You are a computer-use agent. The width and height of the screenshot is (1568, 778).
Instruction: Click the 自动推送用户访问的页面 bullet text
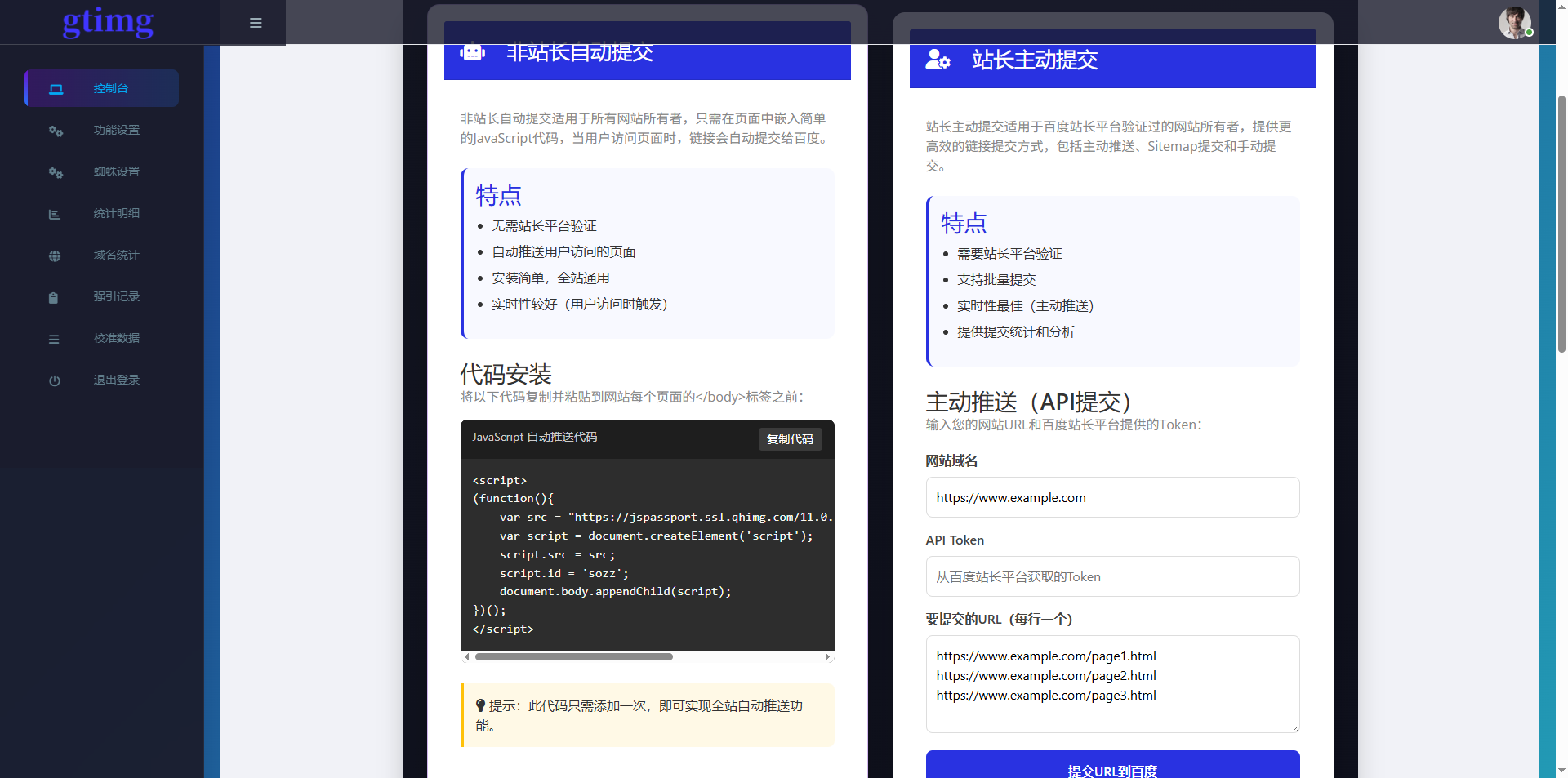point(563,252)
